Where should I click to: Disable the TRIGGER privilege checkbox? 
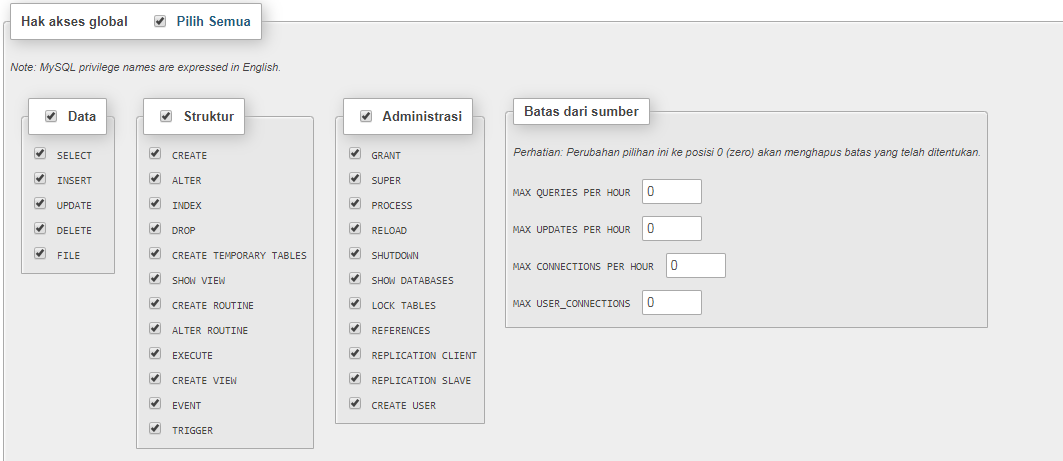click(x=155, y=429)
